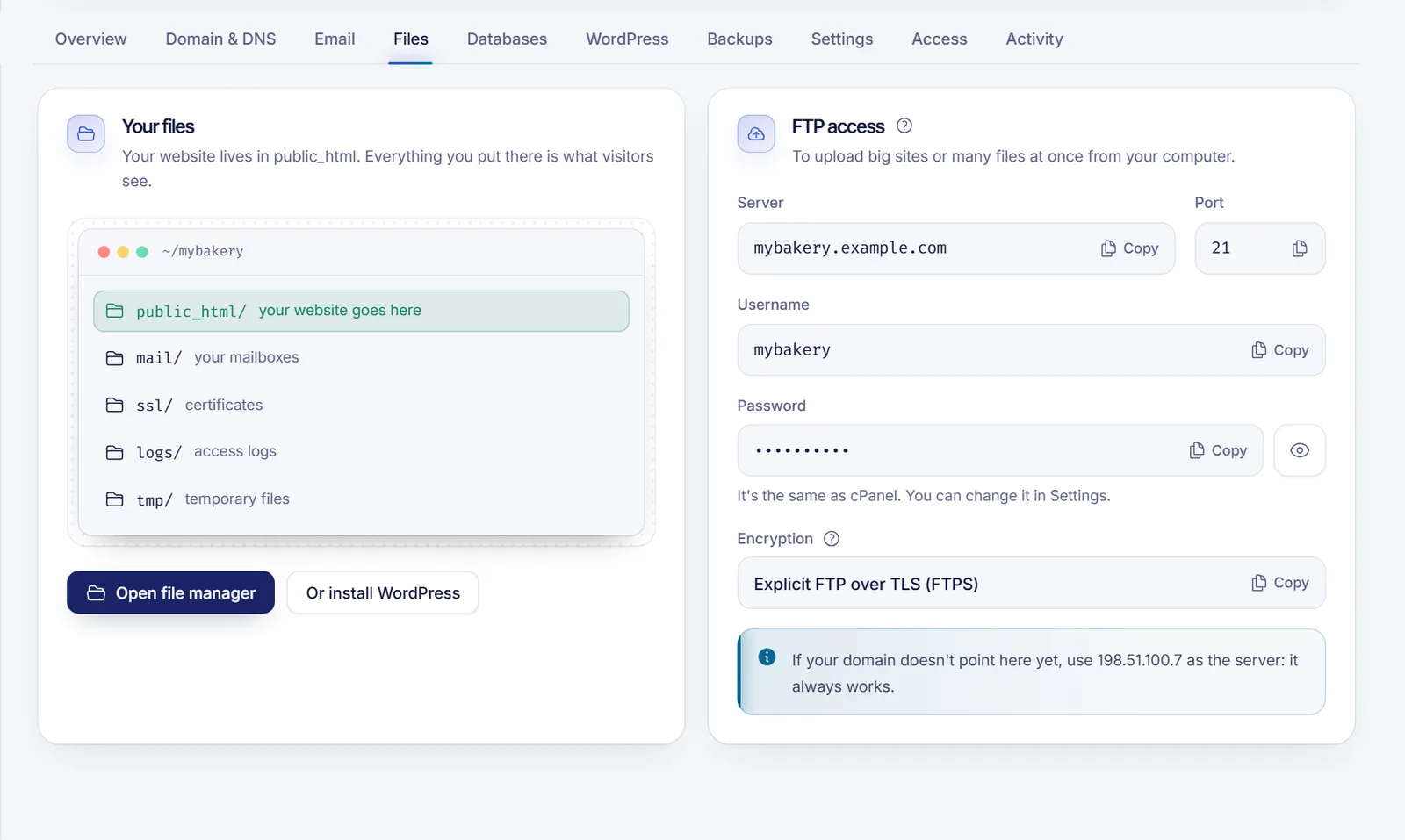Select the tmp/ temporary files row
This screenshot has height=840, width=1405.
(x=361, y=499)
